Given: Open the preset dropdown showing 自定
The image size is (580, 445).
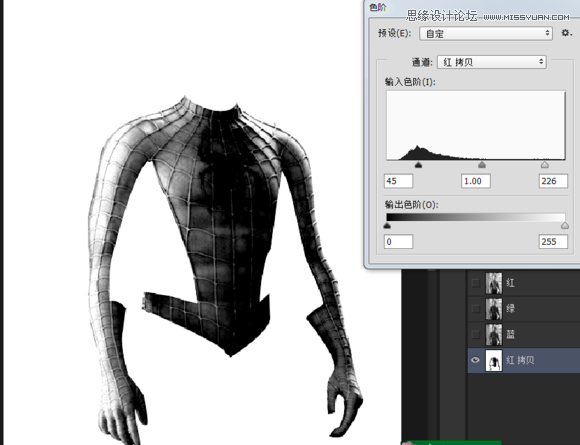Looking at the screenshot, I should click(486, 33).
